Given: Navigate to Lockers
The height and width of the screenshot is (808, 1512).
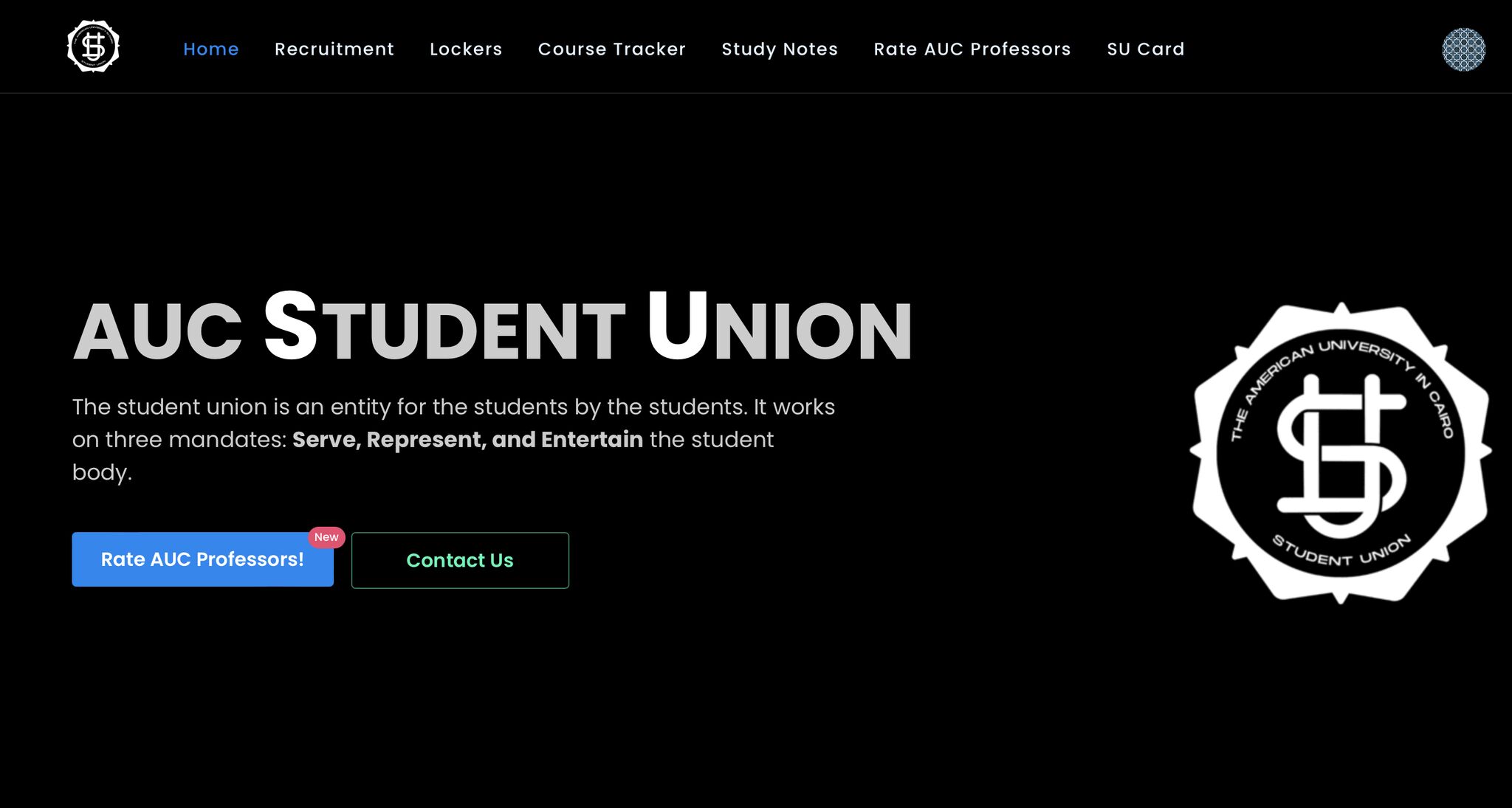Looking at the screenshot, I should (x=466, y=49).
